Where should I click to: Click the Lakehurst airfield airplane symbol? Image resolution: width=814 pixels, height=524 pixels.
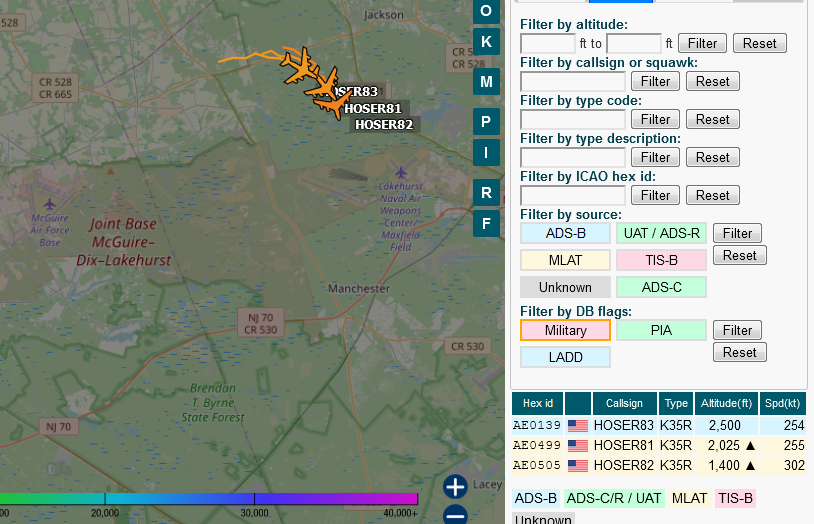click(x=401, y=171)
